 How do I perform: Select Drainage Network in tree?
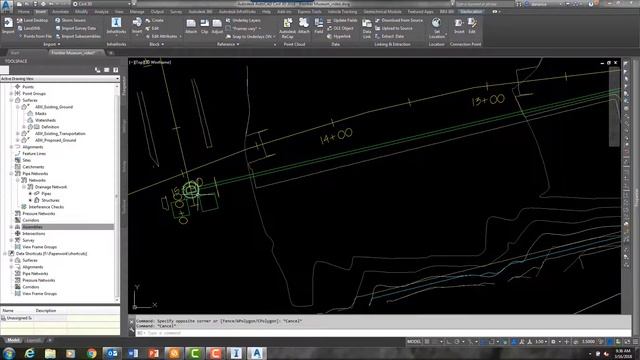(51, 187)
